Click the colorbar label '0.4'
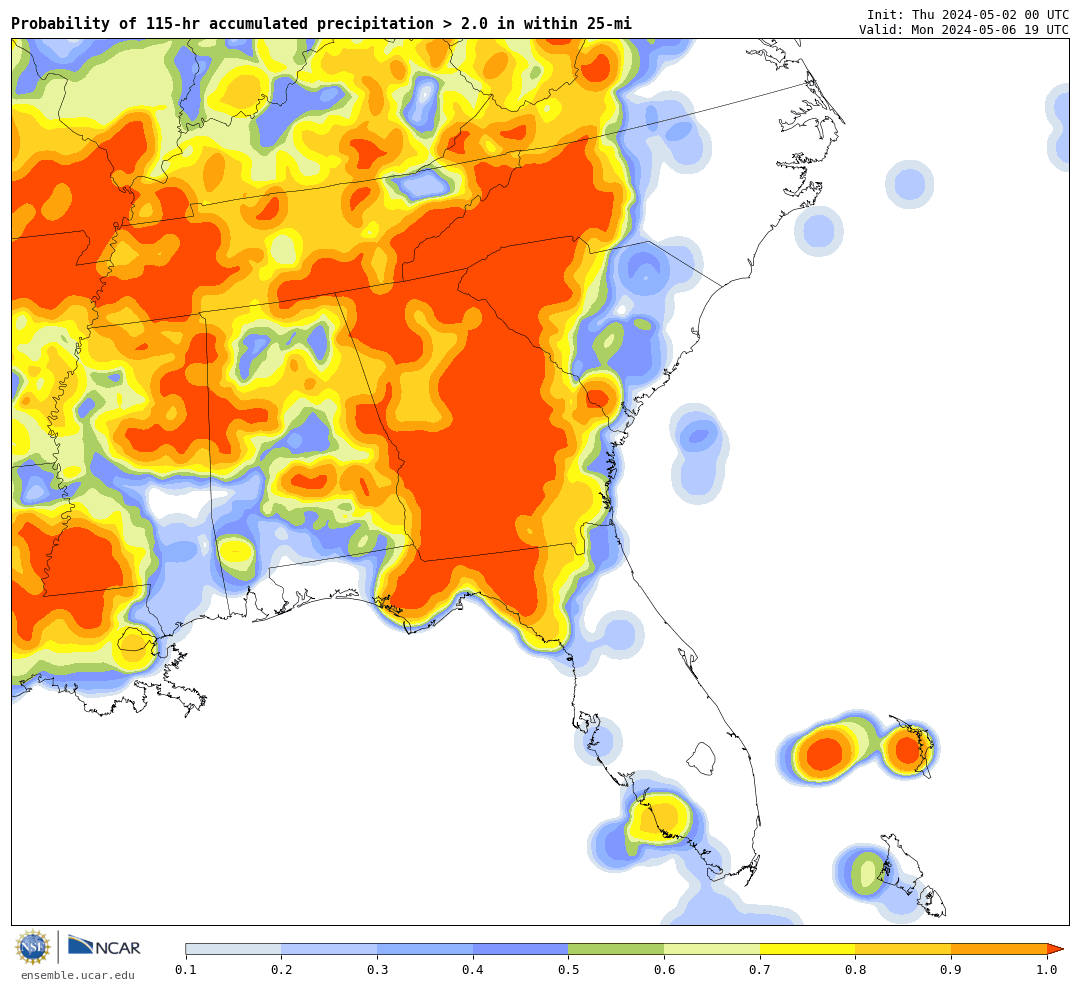Image resolution: width=1080 pixels, height=988 pixels. [x=473, y=969]
